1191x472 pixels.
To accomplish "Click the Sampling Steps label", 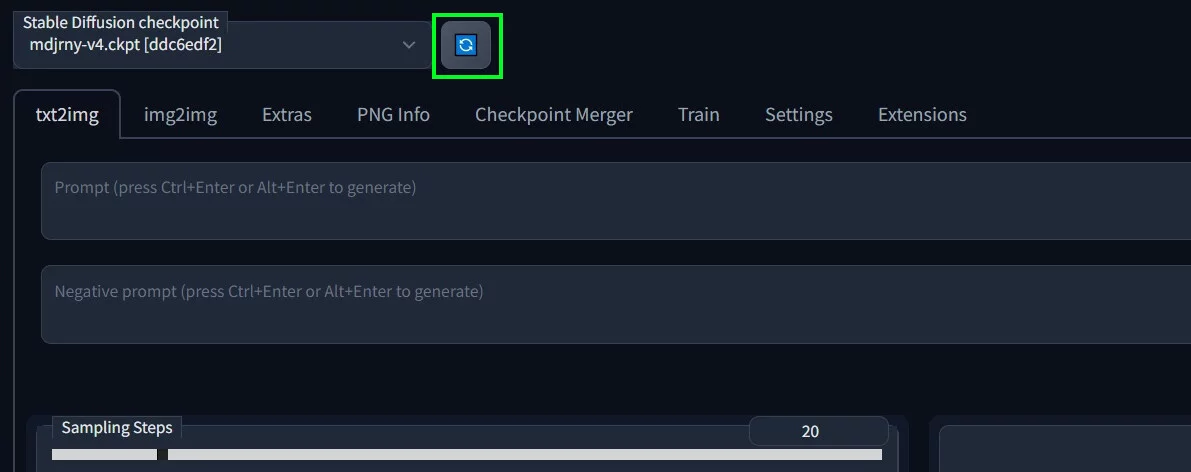I will click(x=117, y=428).
